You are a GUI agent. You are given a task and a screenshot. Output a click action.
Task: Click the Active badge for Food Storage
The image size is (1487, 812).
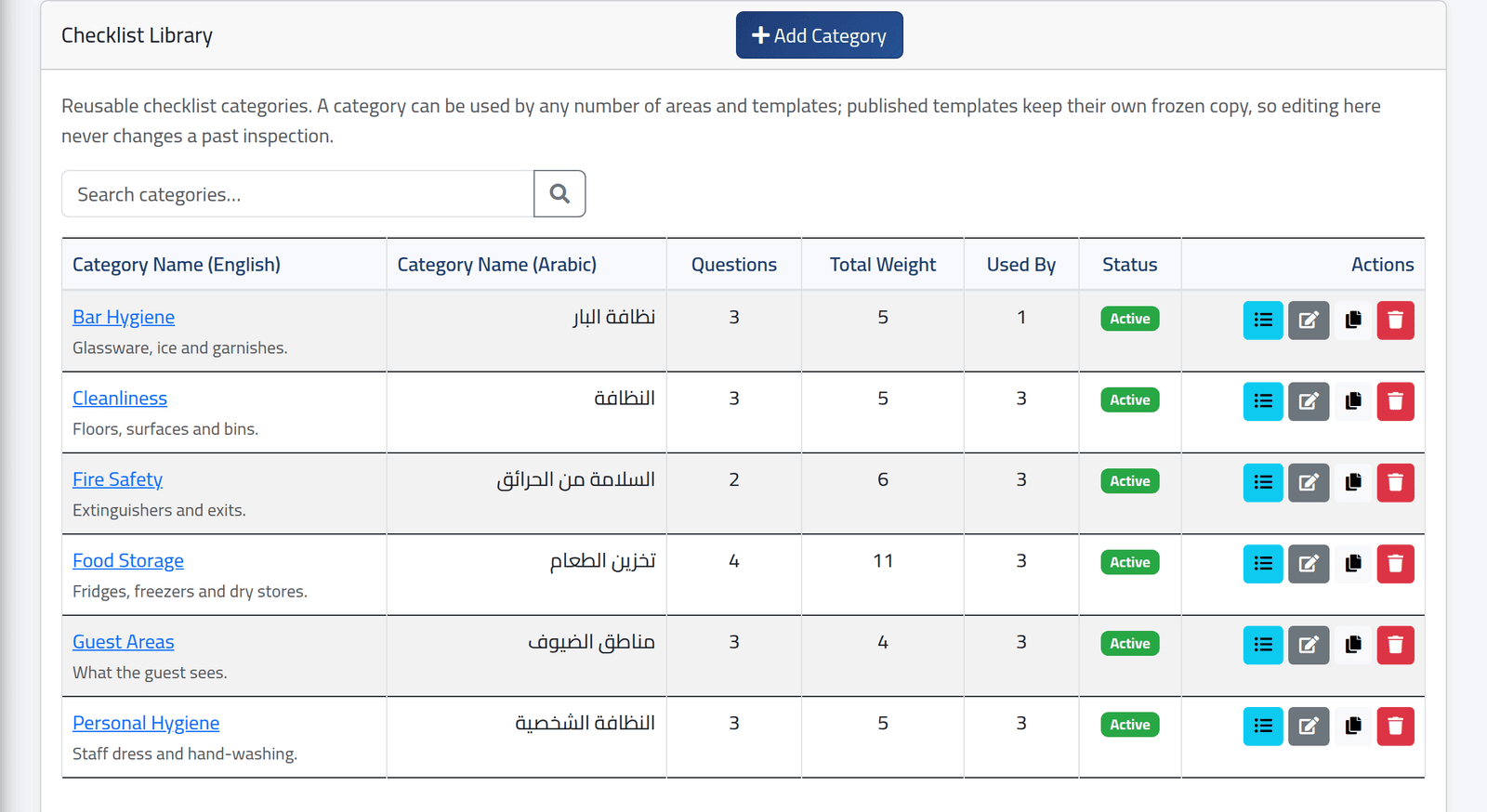(1130, 562)
